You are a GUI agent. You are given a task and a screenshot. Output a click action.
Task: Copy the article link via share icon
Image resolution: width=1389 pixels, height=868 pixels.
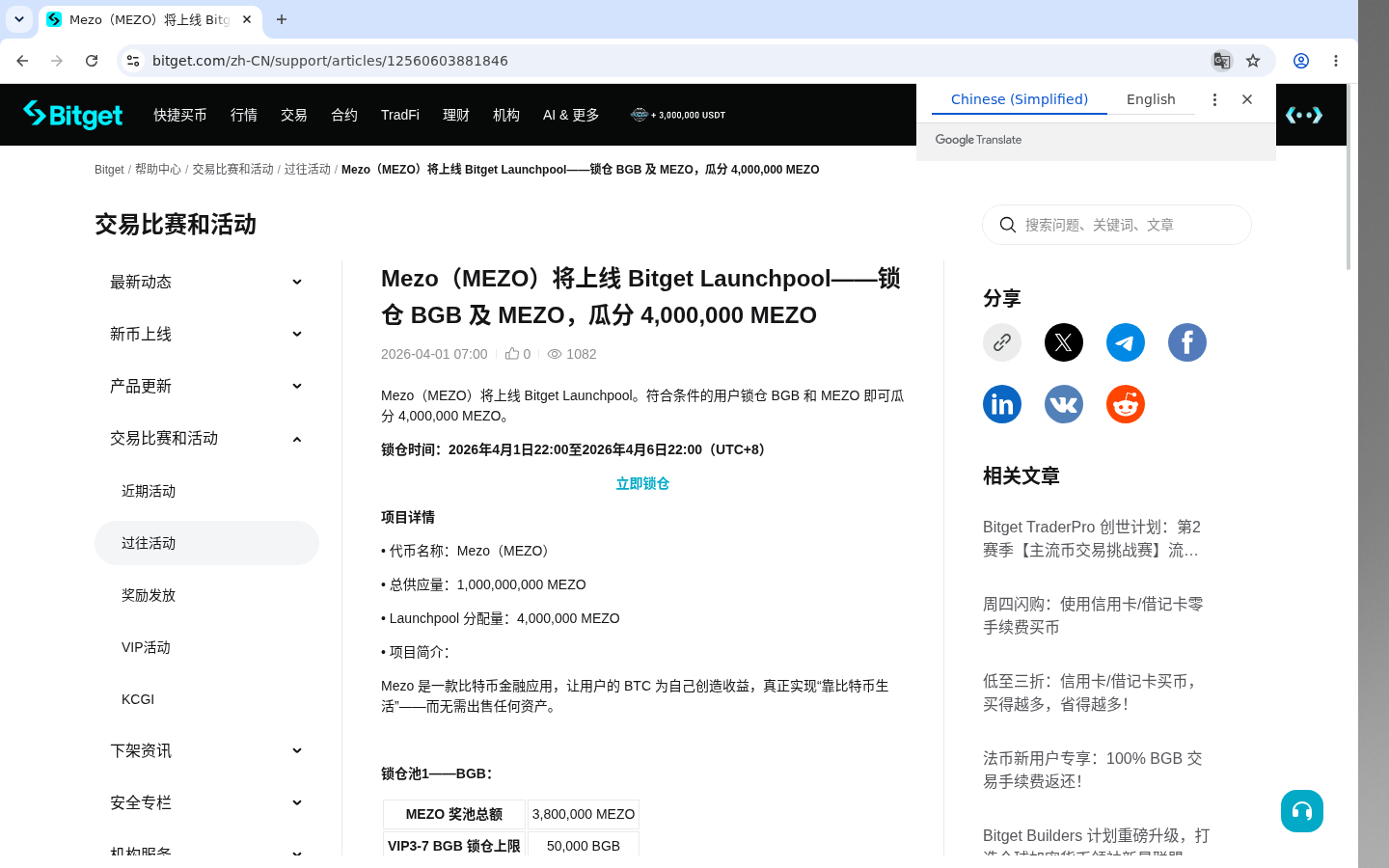click(x=1002, y=342)
